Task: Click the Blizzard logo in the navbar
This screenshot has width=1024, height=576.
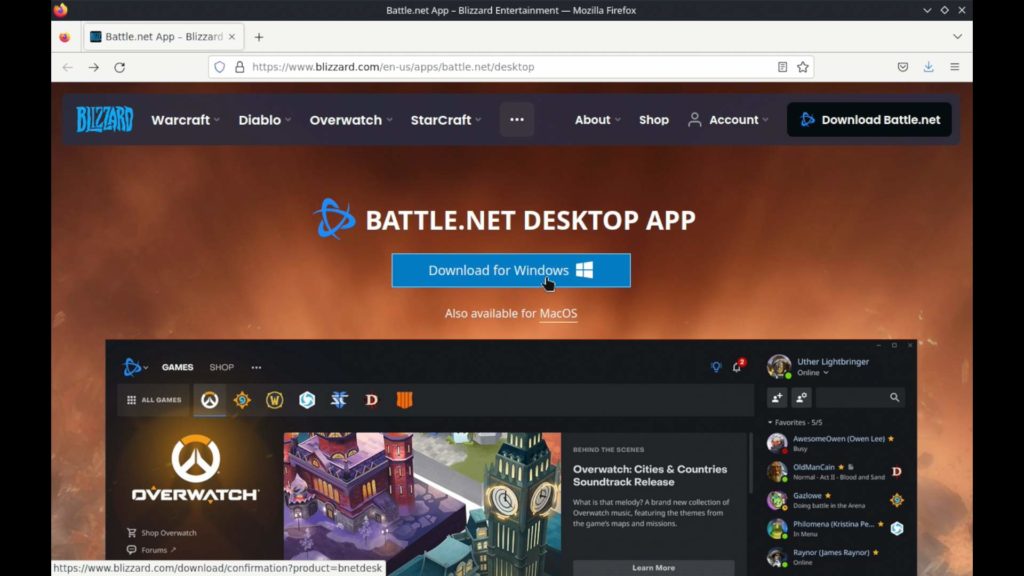Action: (x=104, y=120)
